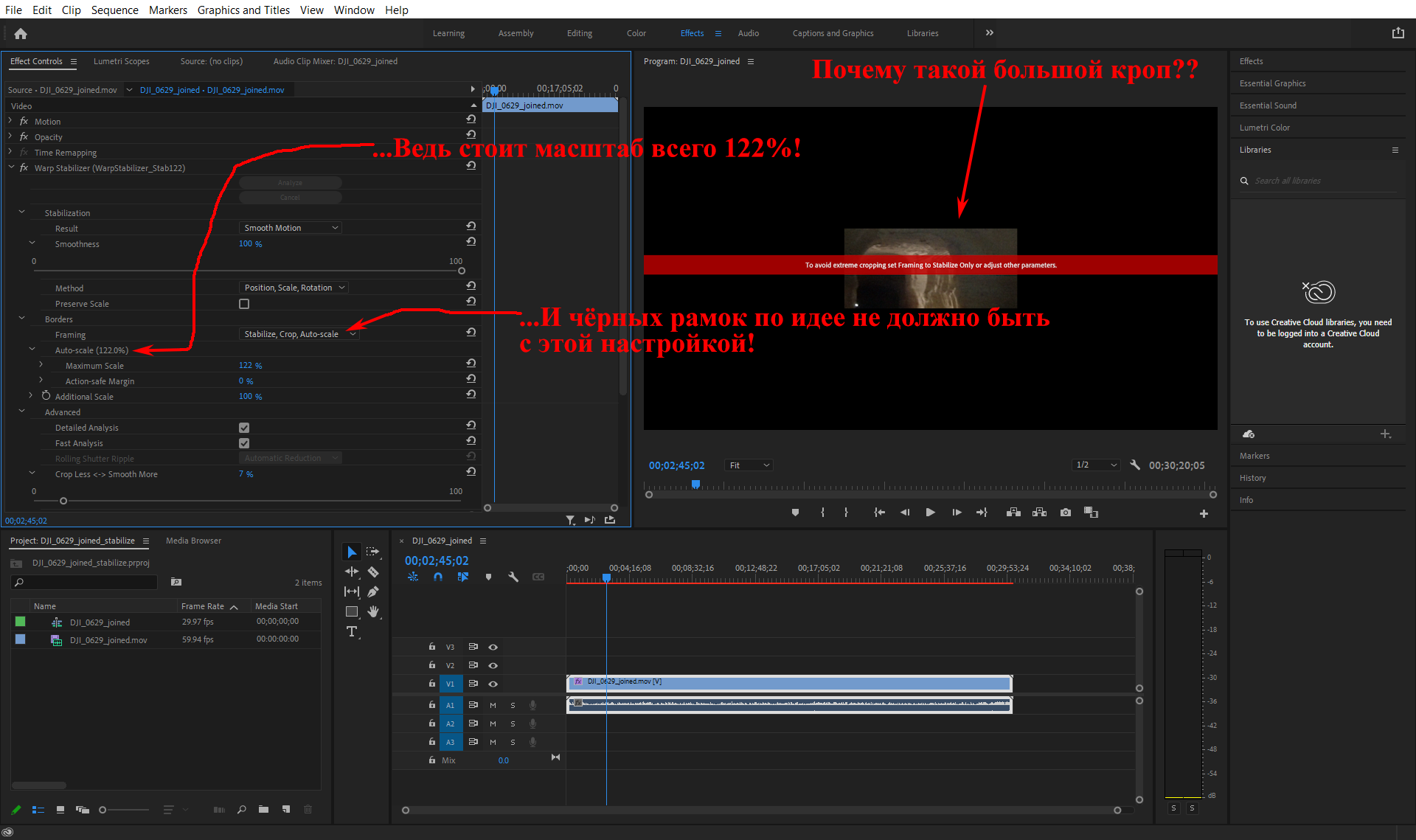The width and height of the screenshot is (1416, 840).
Task: Switch to the Color workspace
Action: click(636, 33)
